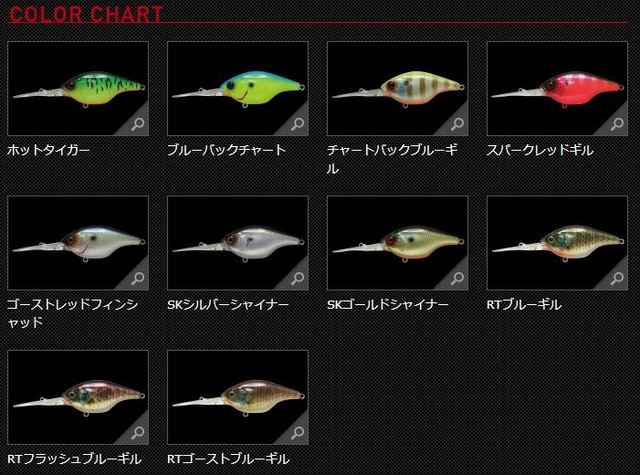
Task: Click magnifier icon on ホットタイガー image
Action: (138, 124)
